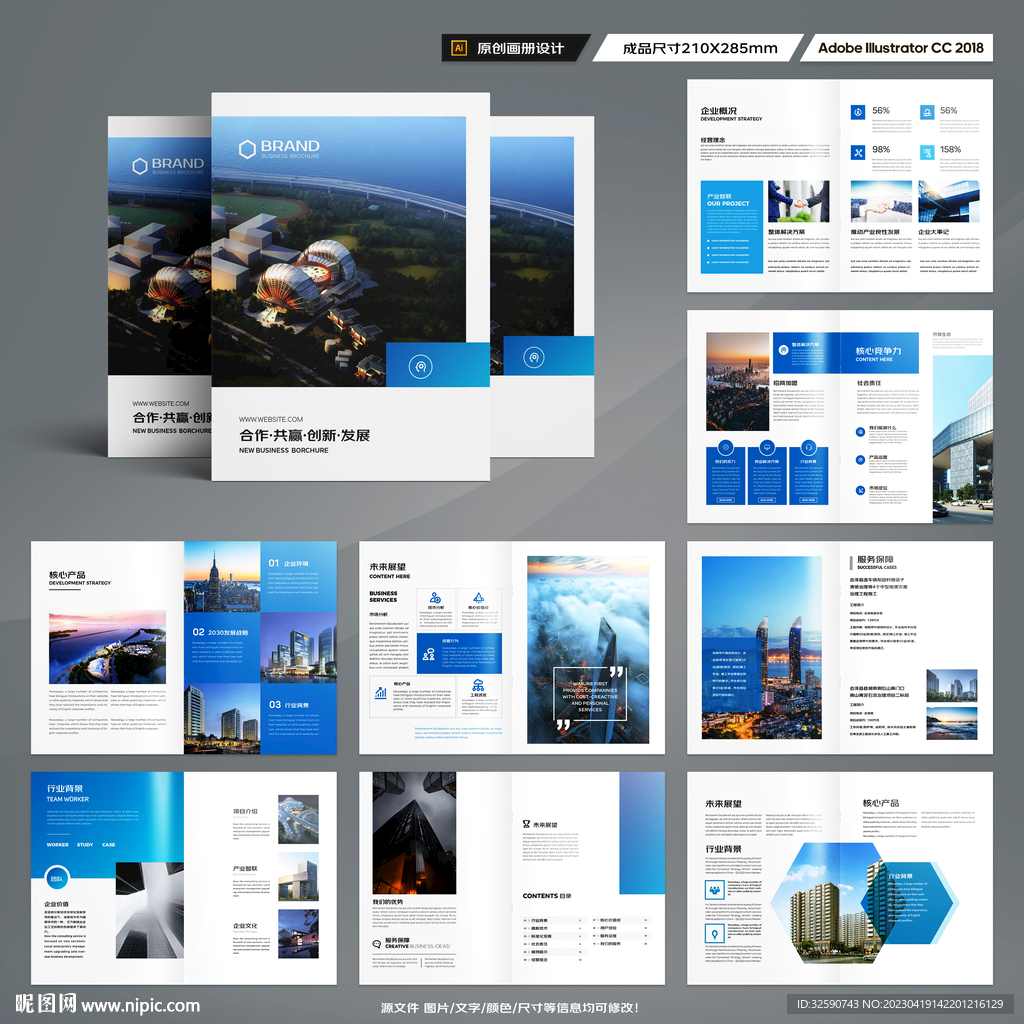Click 原创画册设计 banner label
This screenshot has height=1024, width=1024.
pyautogui.click(x=520, y=48)
